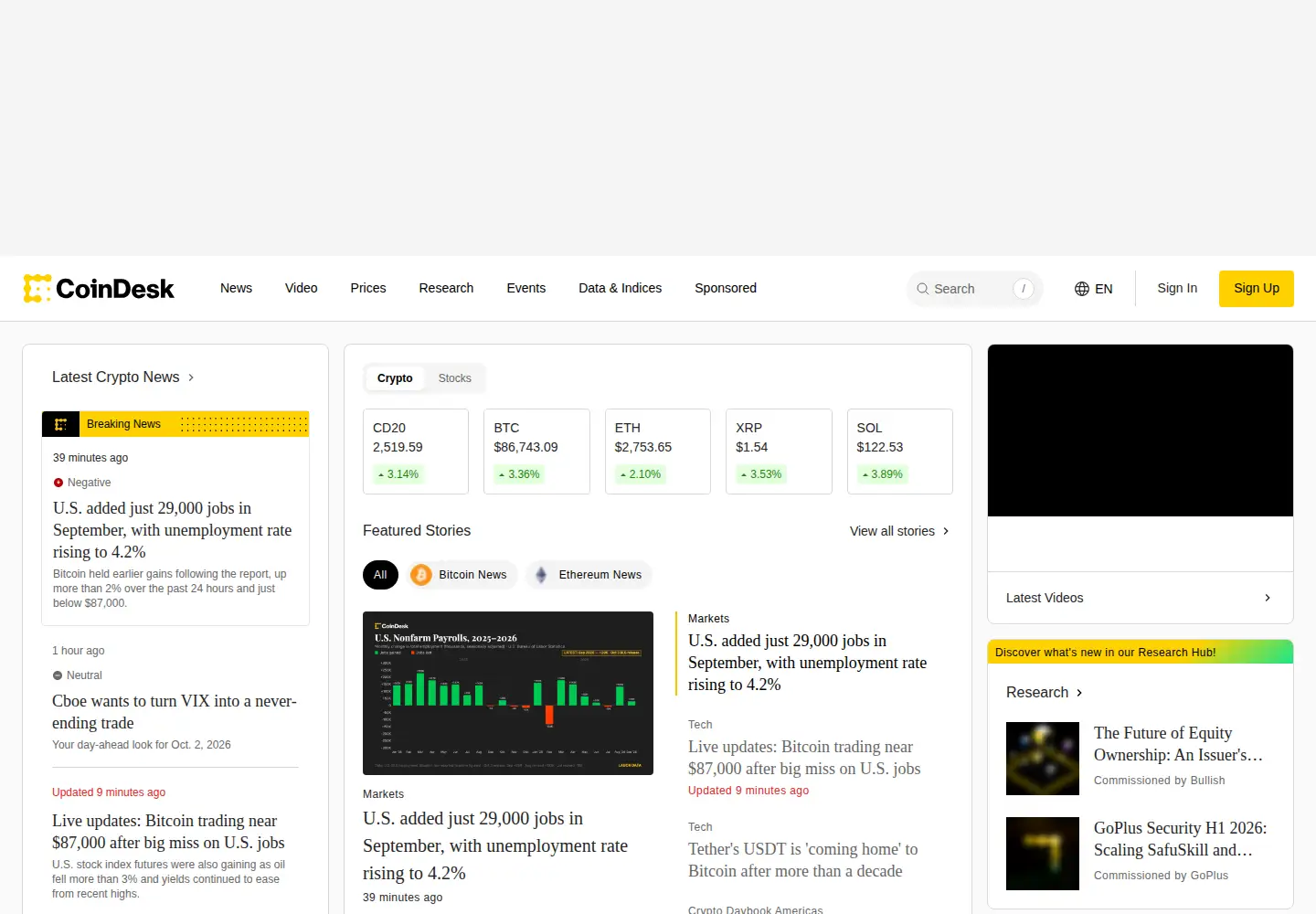Filter stories by Bitcoin News
This screenshot has width=1316, height=914.
pos(462,575)
